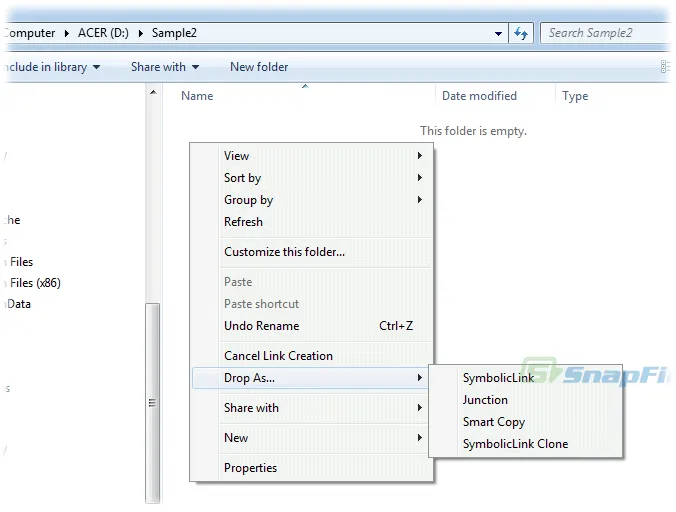This screenshot has height=512, width=676.
Task: Choose Undo Rename in context menu
Action: [311, 326]
